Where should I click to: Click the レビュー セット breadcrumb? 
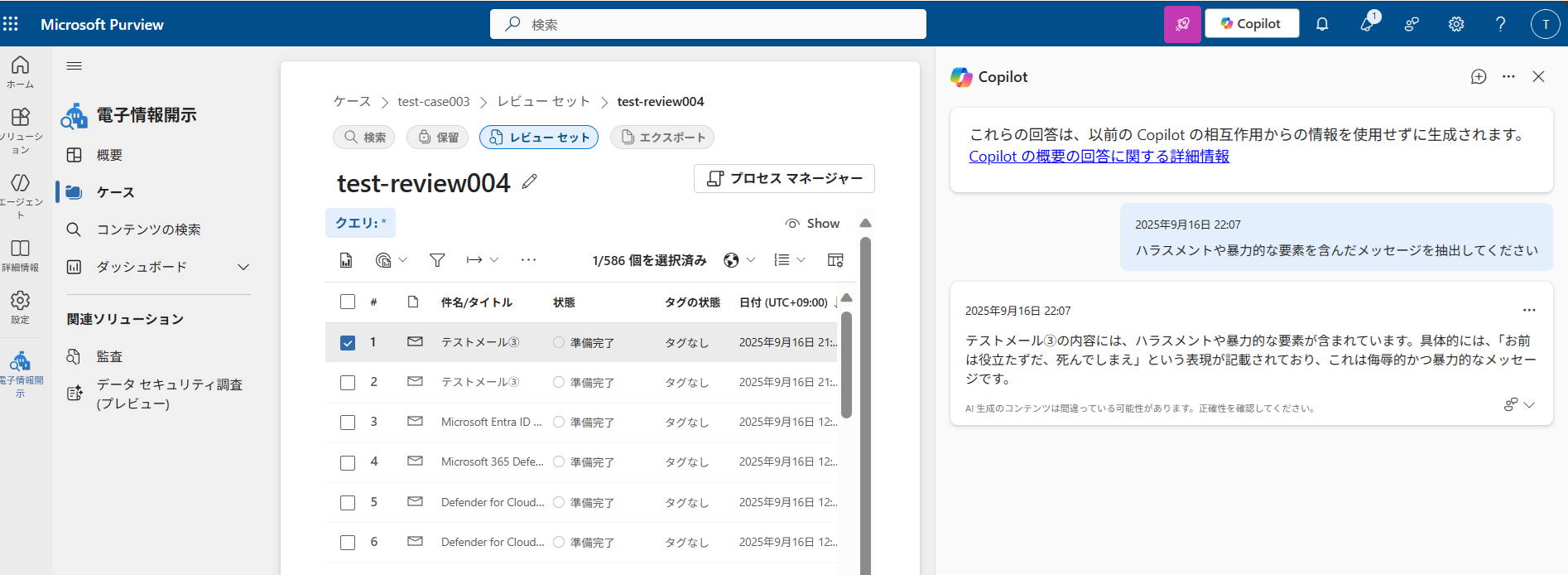tap(543, 101)
